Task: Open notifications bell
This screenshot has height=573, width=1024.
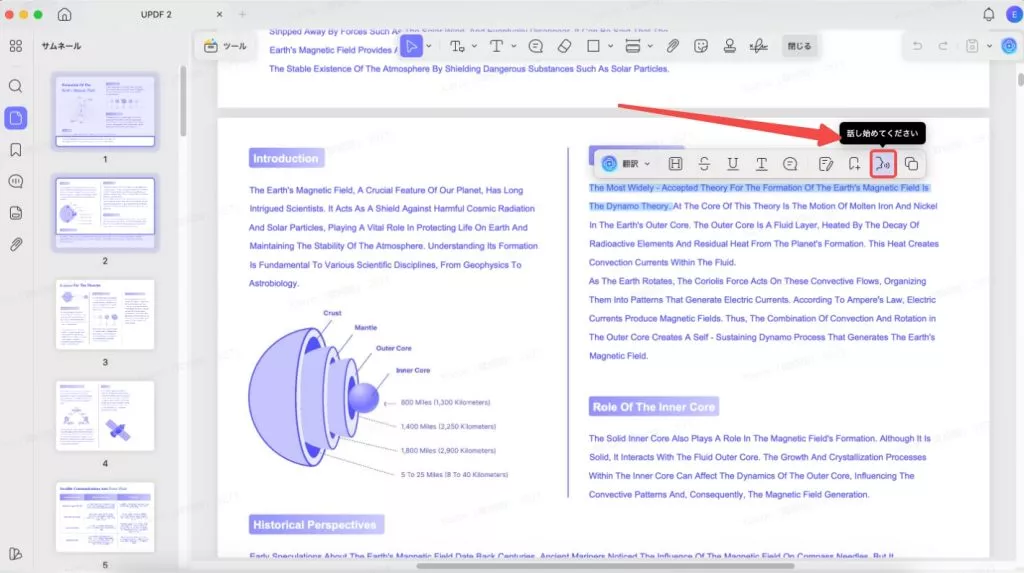Action: (988, 14)
